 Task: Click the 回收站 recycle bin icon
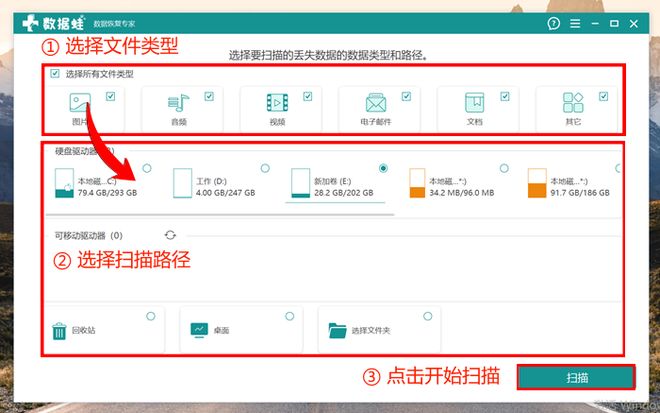59,331
